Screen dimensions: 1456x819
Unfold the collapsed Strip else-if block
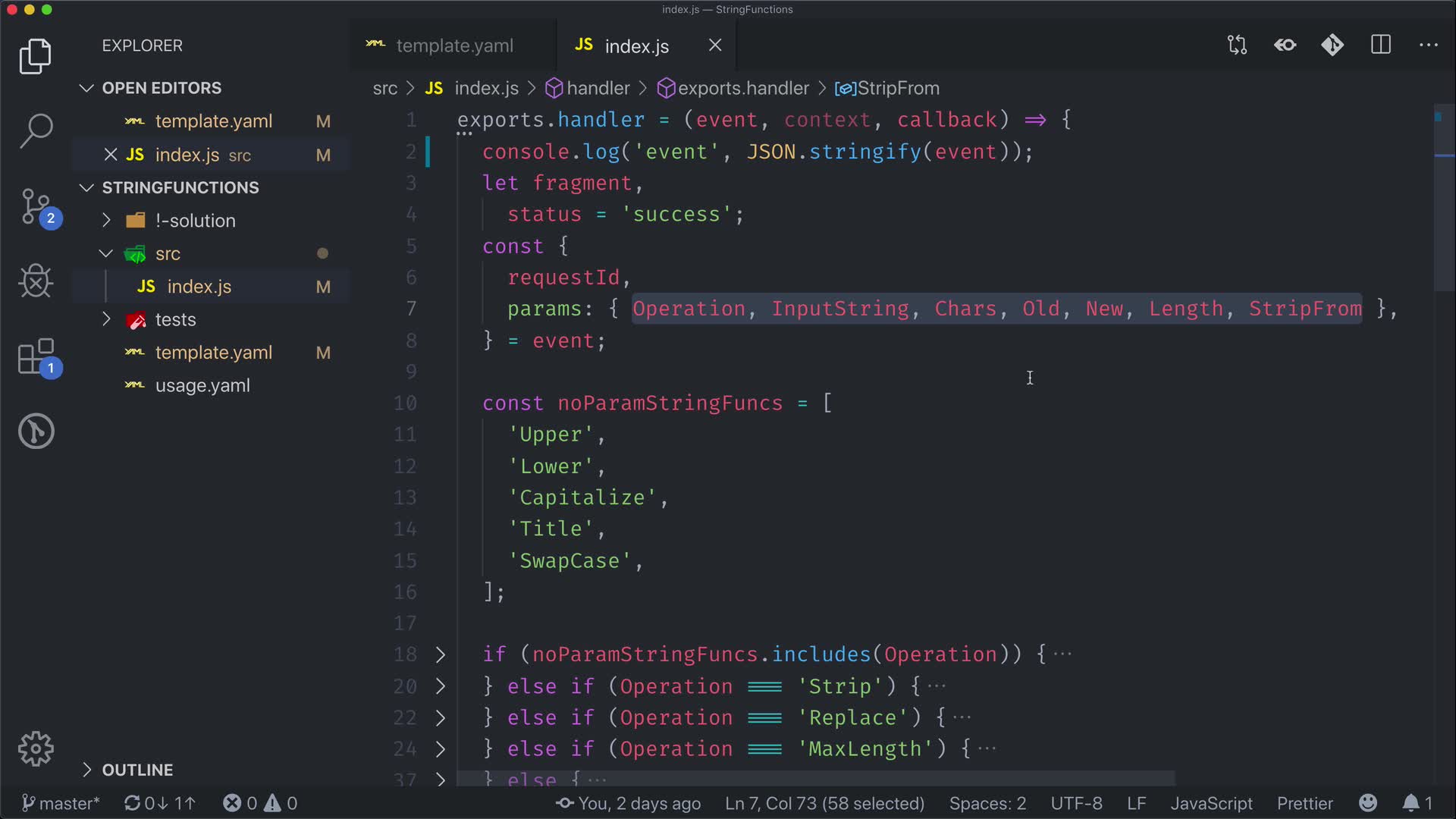(x=441, y=686)
